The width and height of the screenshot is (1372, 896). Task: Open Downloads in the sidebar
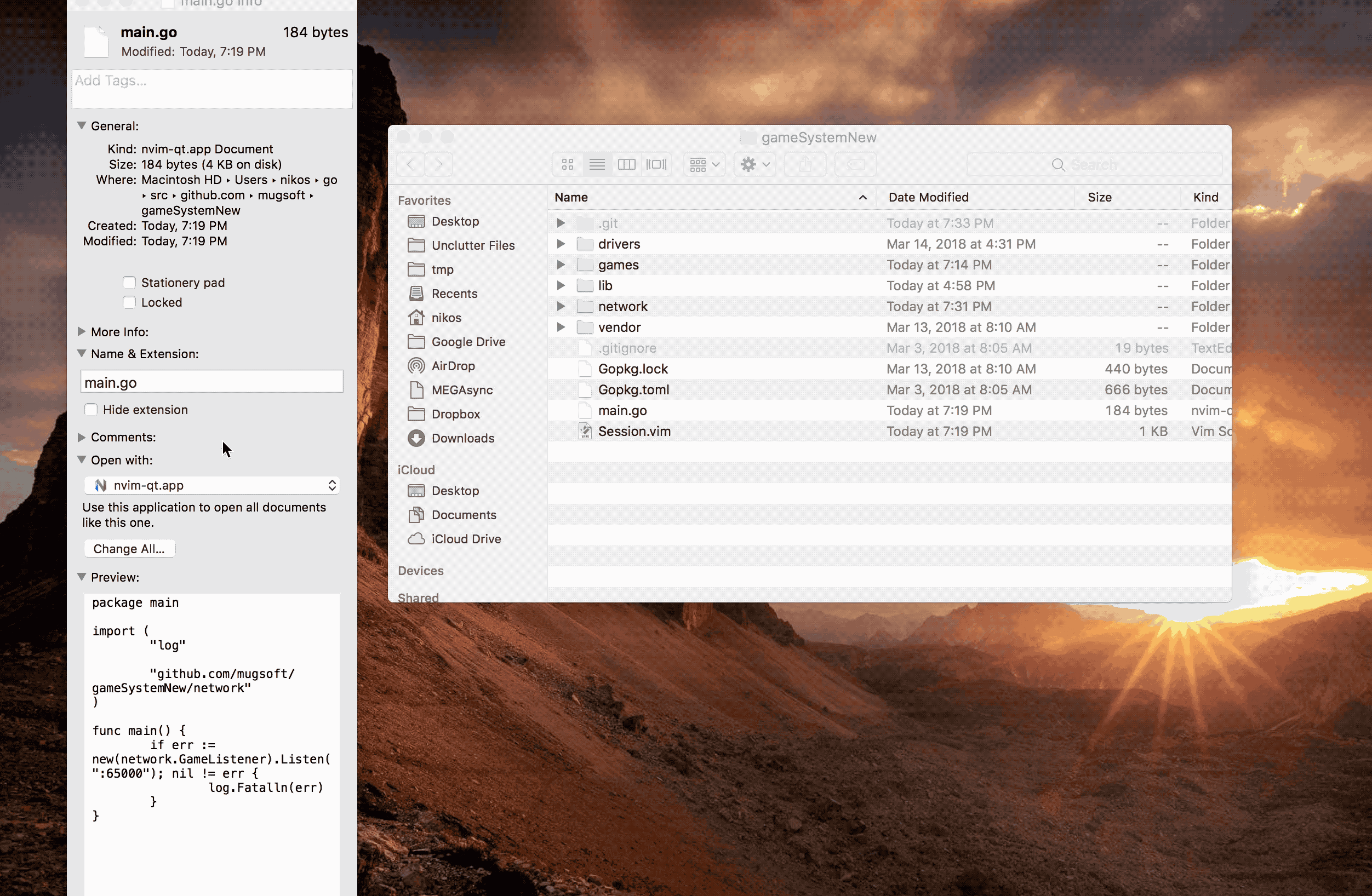(462, 438)
